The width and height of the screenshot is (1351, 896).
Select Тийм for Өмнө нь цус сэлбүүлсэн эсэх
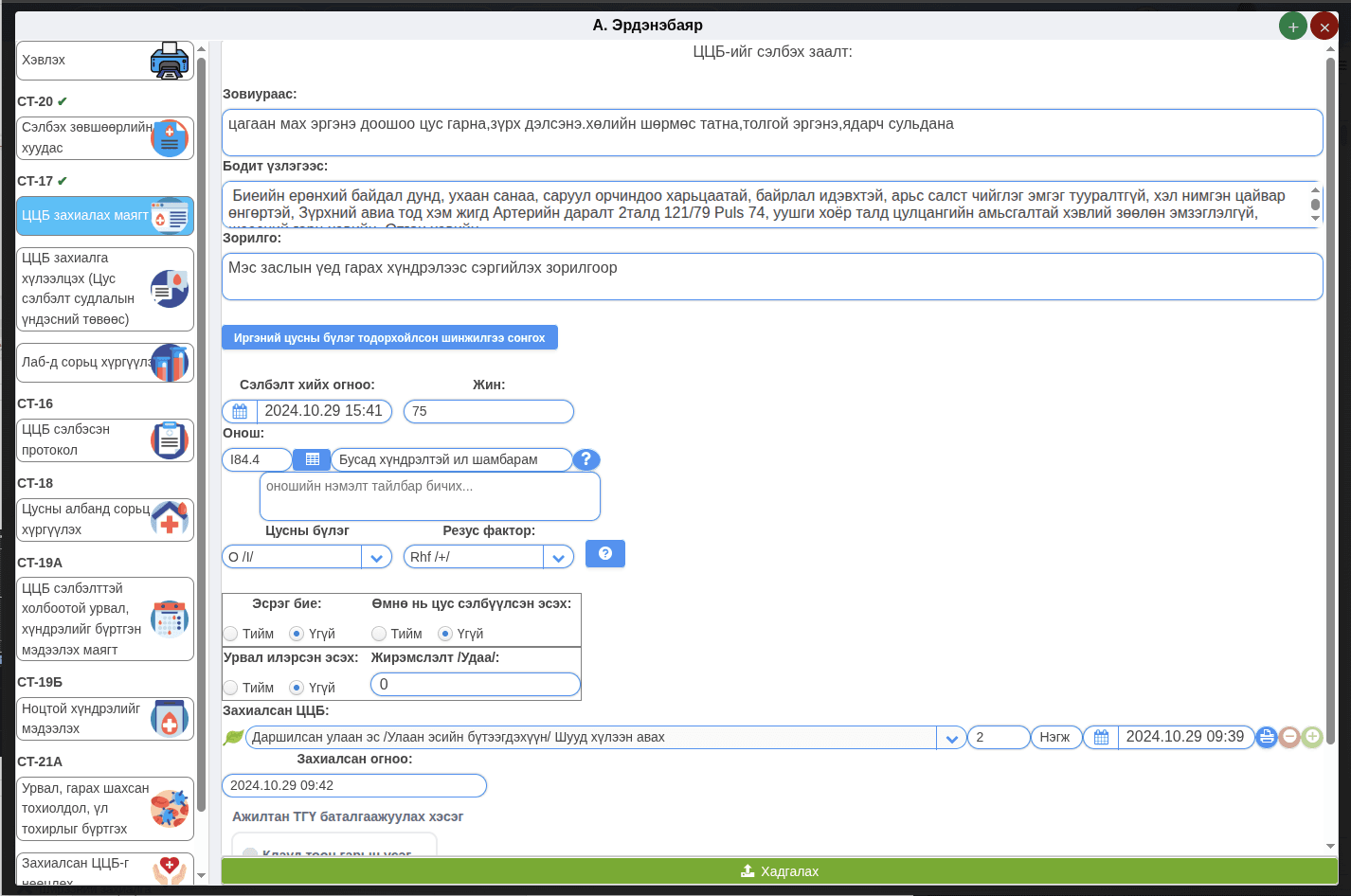[379, 634]
